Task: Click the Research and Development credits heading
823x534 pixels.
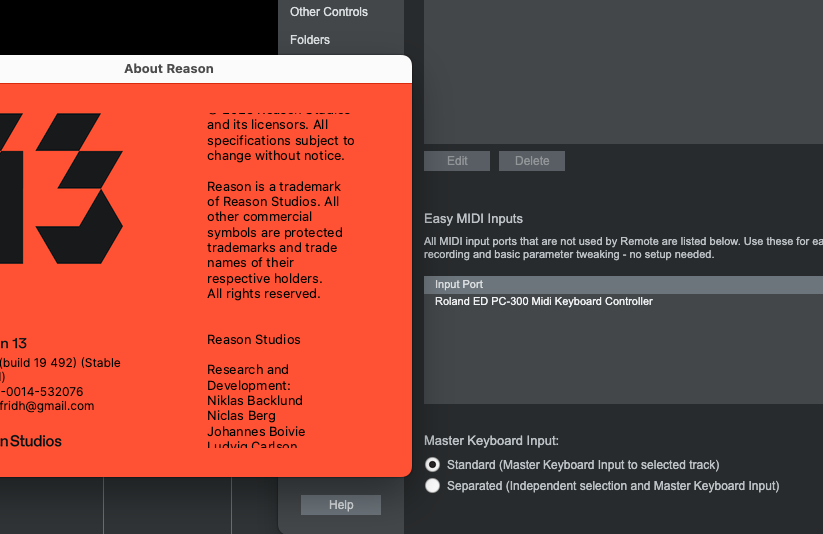Action: pyautogui.click(x=248, y=377)
